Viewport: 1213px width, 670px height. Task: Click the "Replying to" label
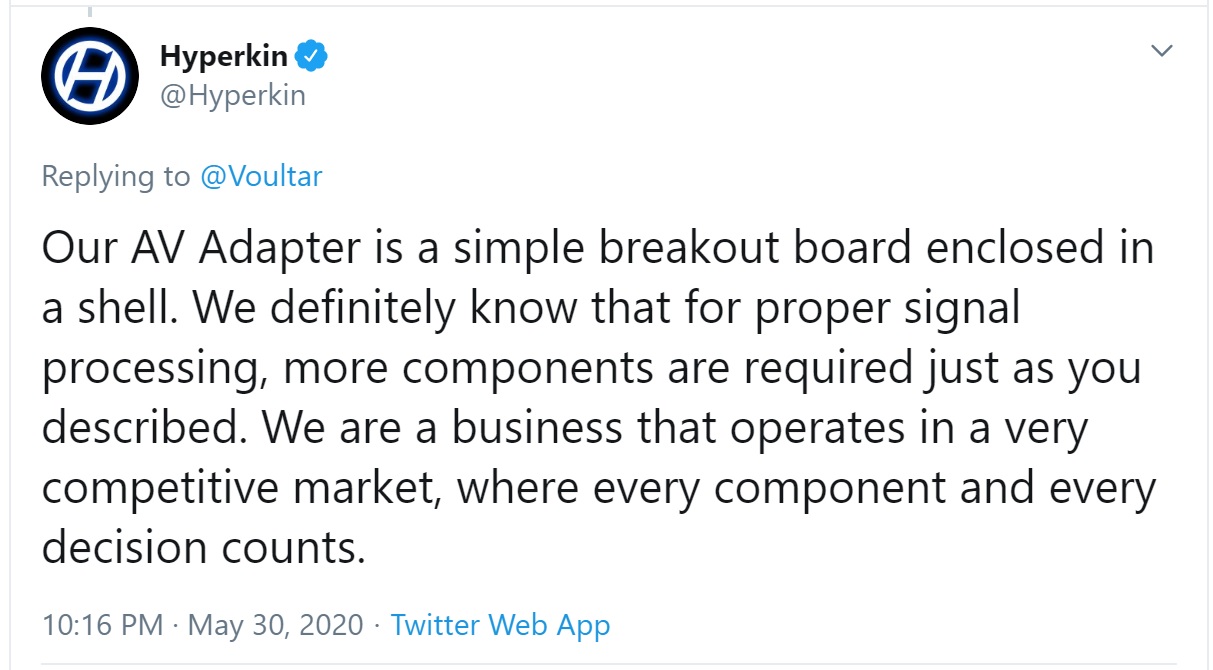(x=115, y=177)
